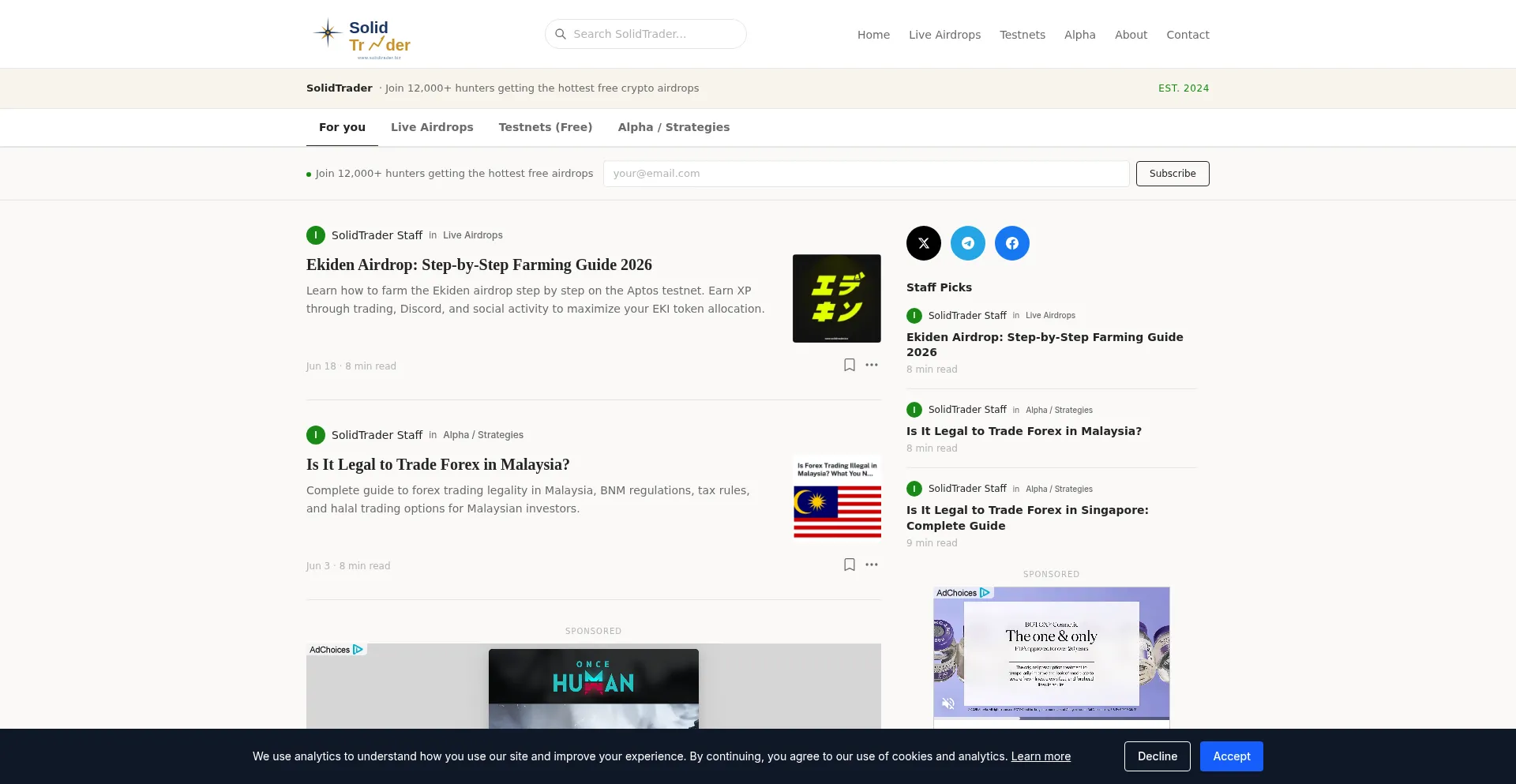
Task: Click the 'The one & only' sidebar ad
Action: [1052, 654]
